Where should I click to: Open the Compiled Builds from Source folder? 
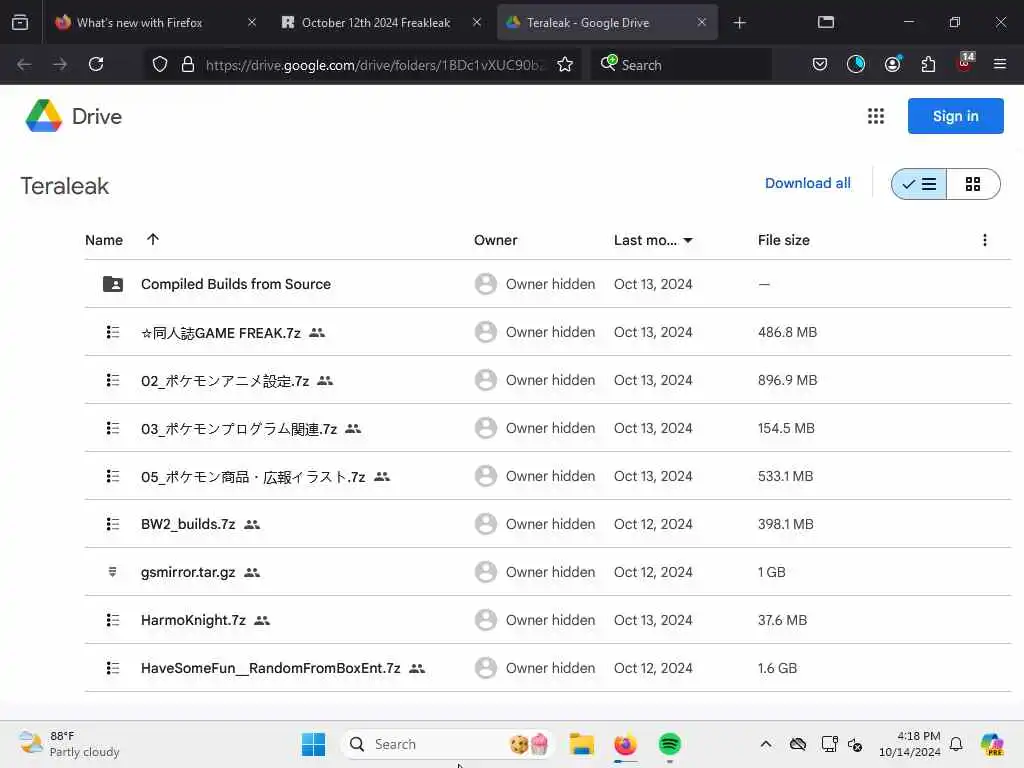click(x=236, y=284)
